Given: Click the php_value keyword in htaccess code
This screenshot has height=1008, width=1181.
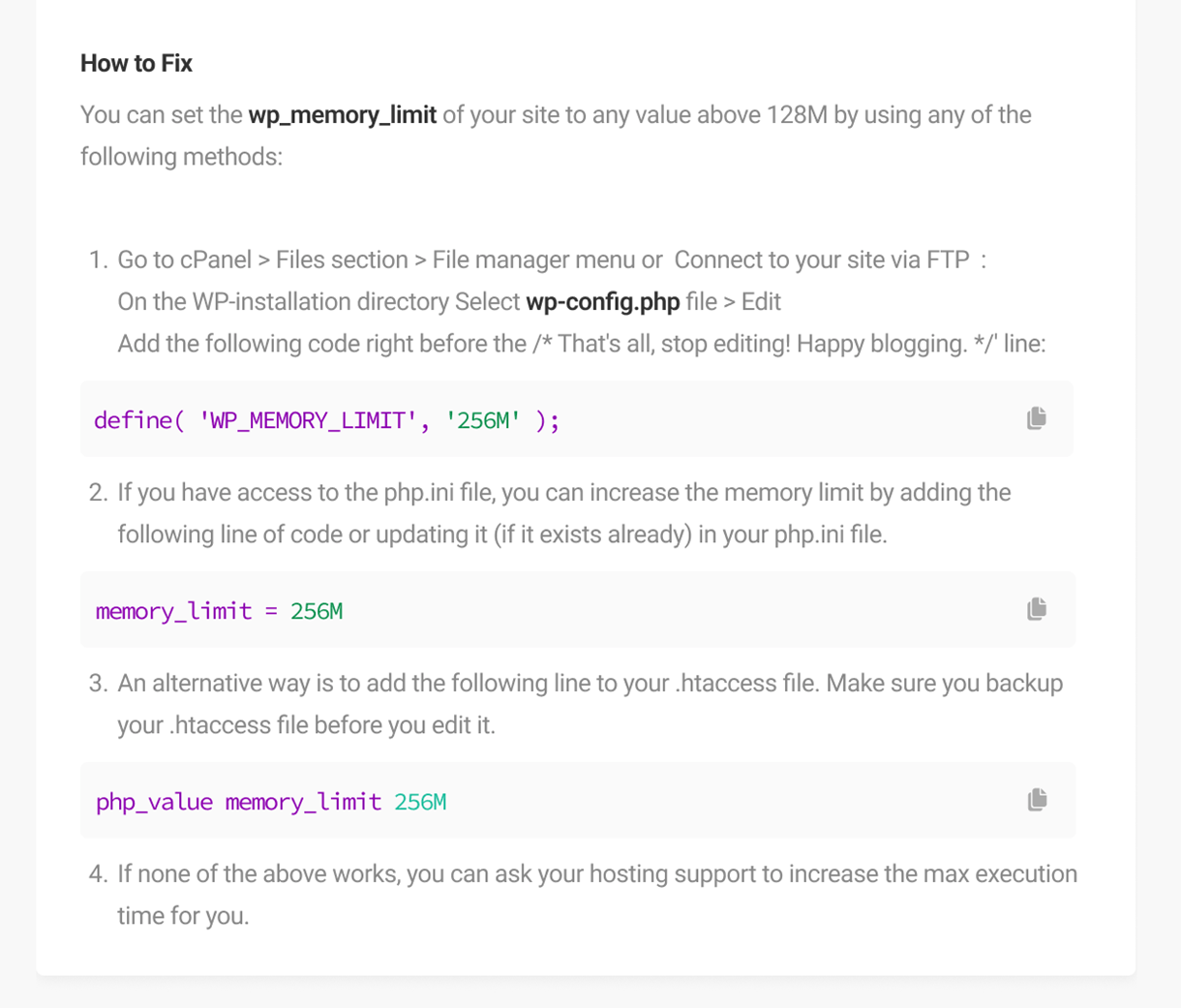Looking at the screenshot, I should [154, 803].
